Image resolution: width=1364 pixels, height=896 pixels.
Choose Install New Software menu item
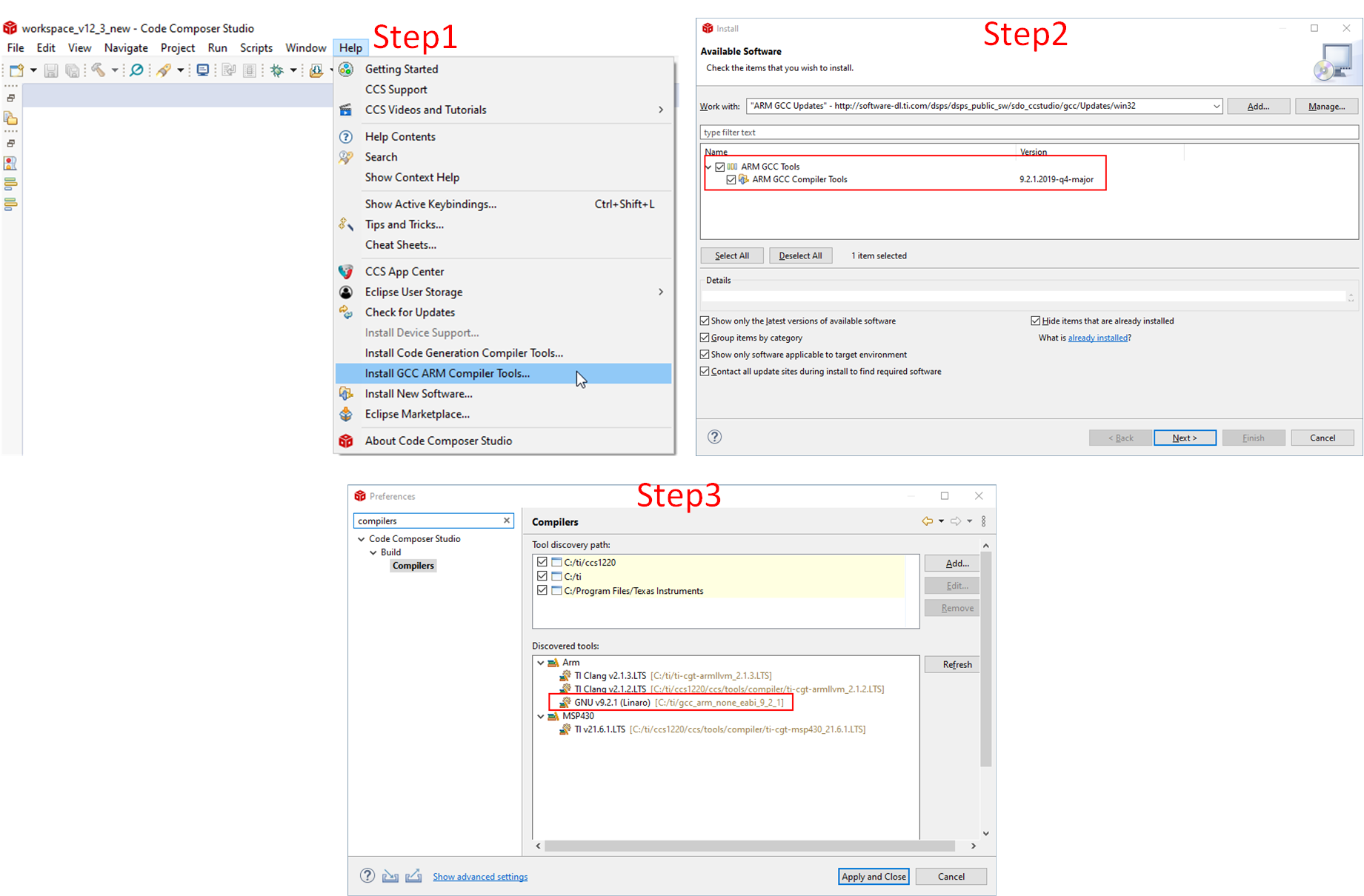tap(504, 394)
